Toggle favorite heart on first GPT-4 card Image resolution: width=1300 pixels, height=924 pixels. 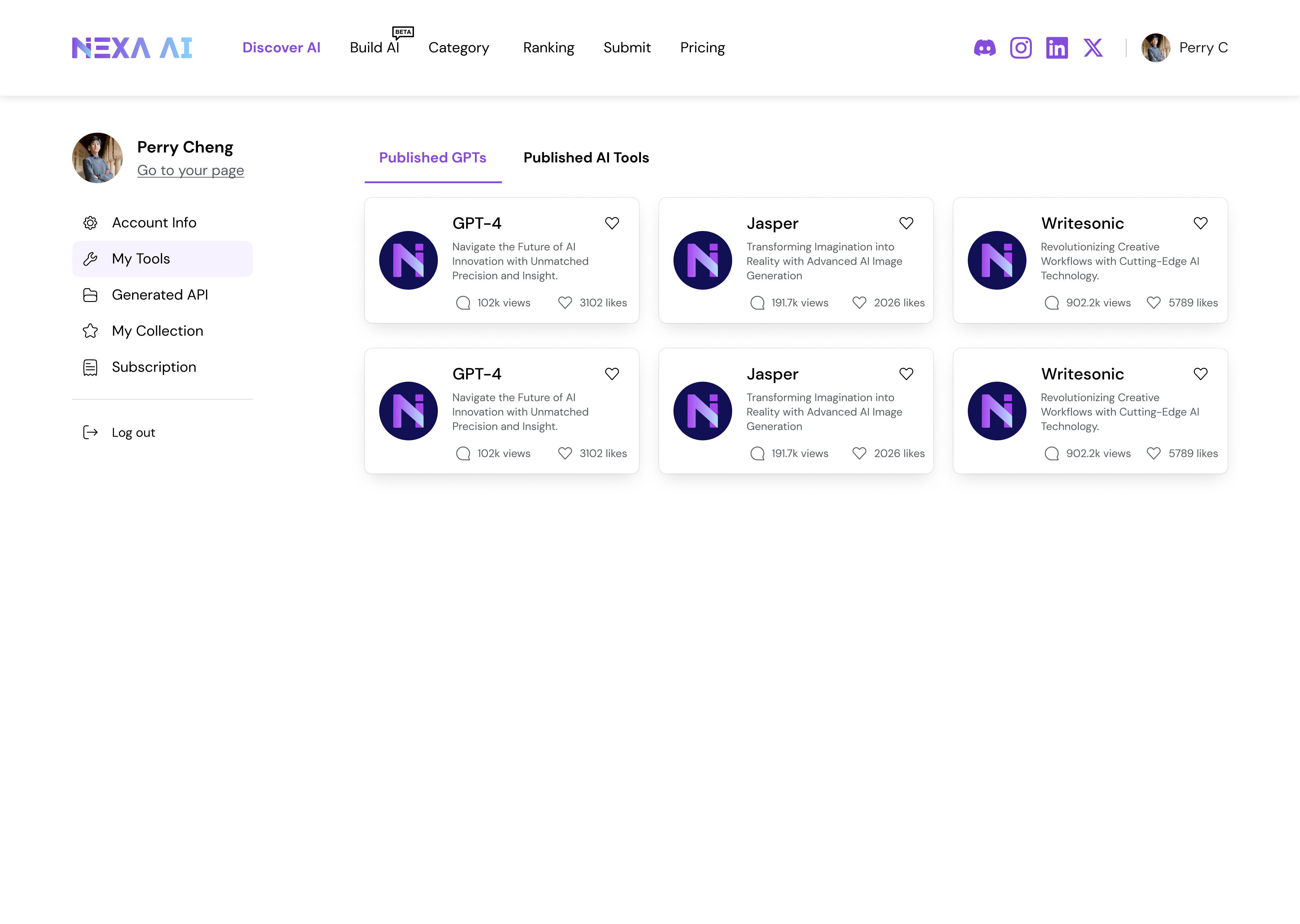point(612,223)
